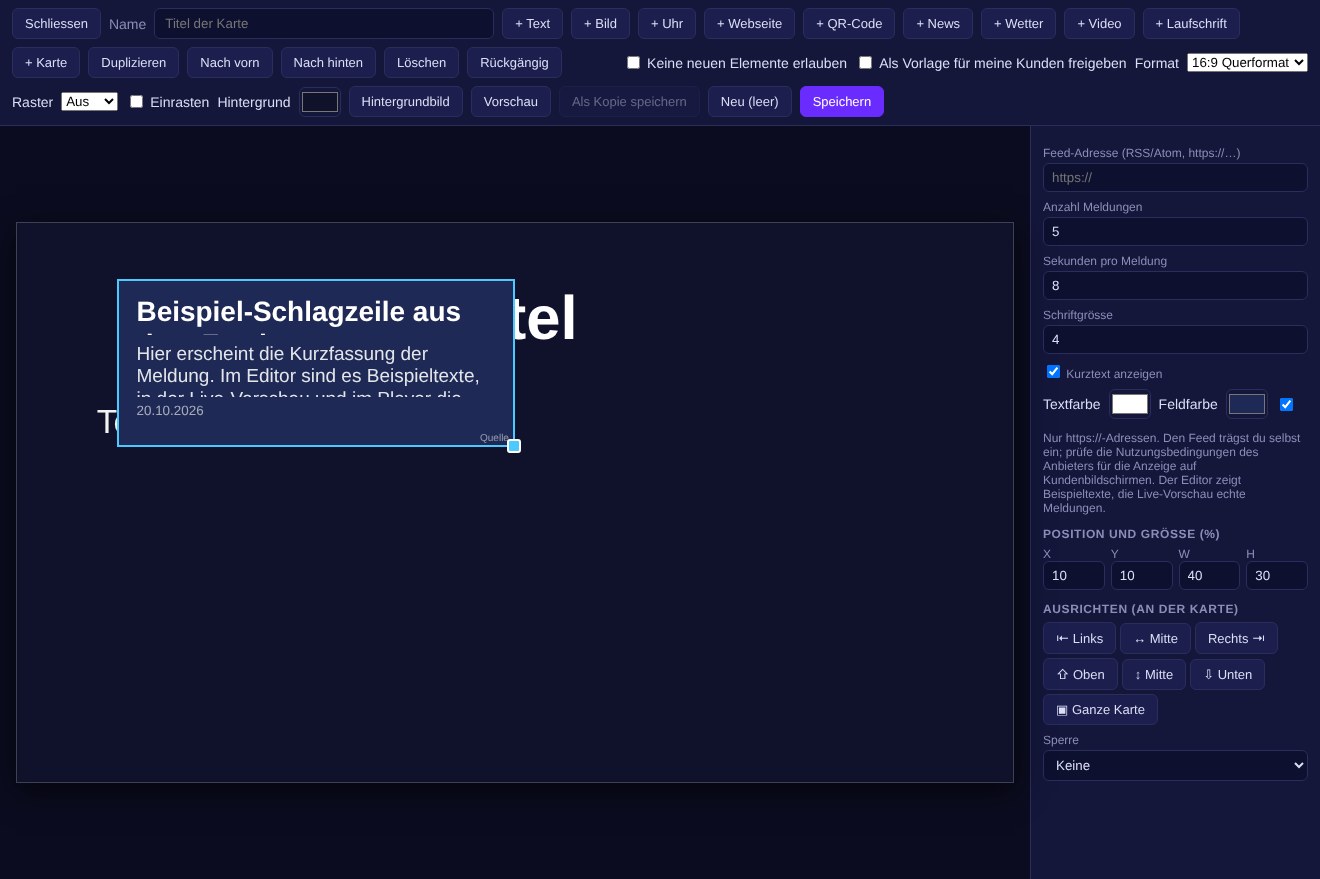Center element vertically on the card
The height and width of the screenshot is (879, 1320).
[1154, 674]
